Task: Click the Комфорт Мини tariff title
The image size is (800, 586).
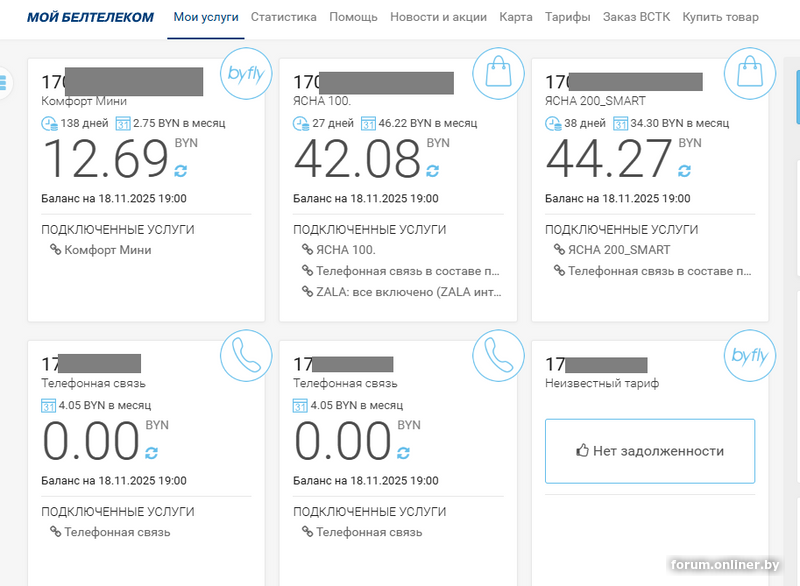Action: pos(84,101)
